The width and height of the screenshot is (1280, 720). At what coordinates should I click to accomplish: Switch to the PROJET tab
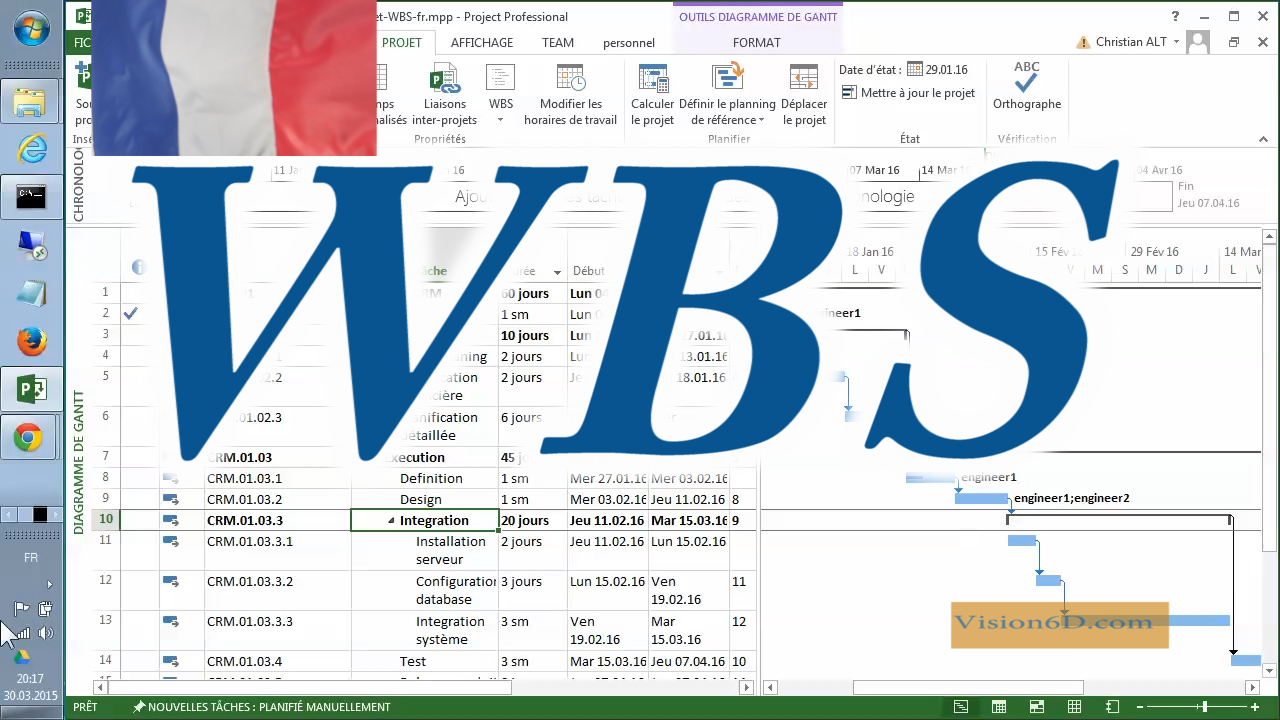pyautogui.click(x=402, y=43)
